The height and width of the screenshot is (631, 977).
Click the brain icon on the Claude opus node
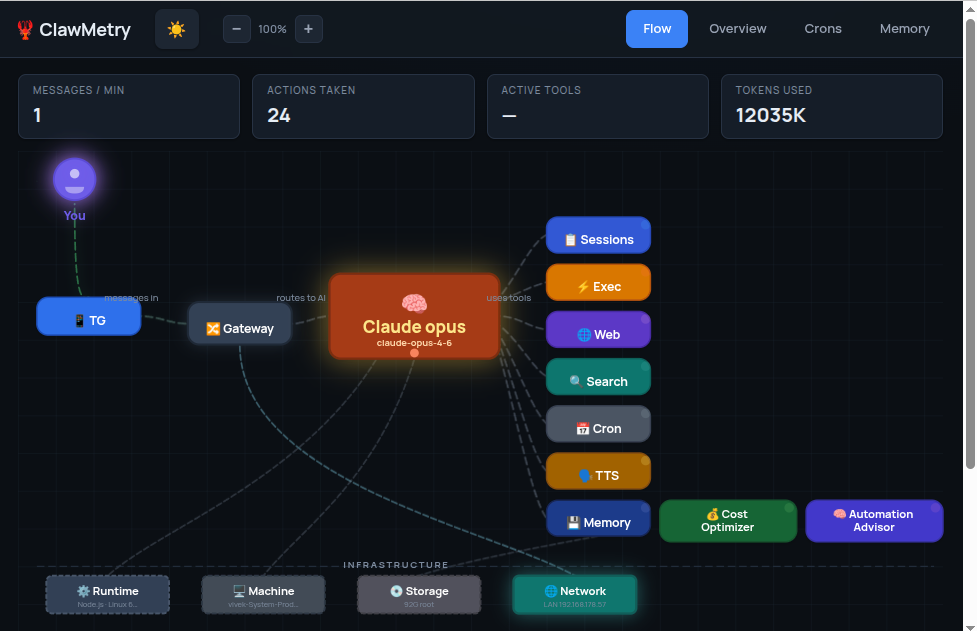coord(413,303)
